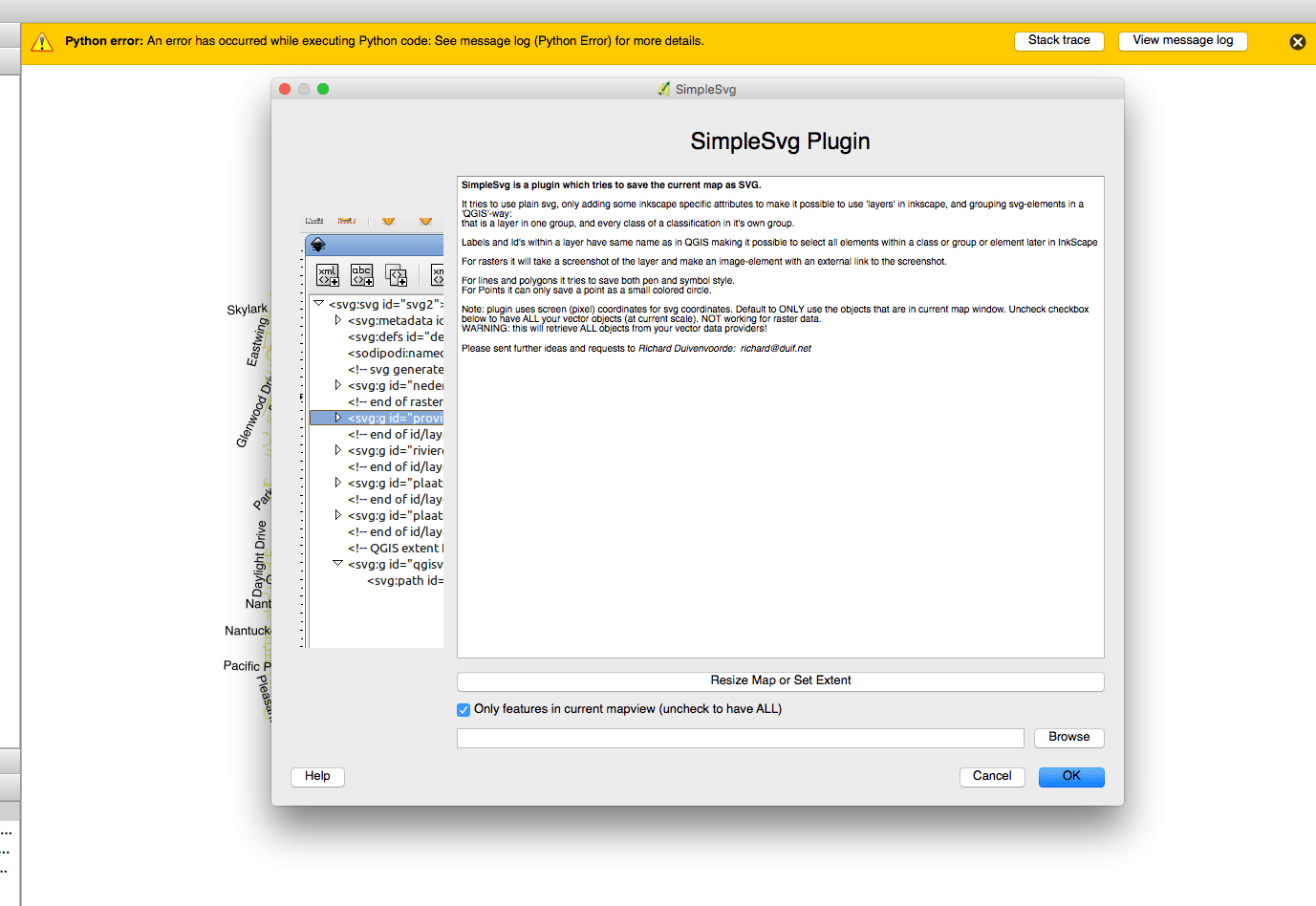1316x906 pixels.
Task: Cancel the SimpleSvg dialog
Action: (992, 777)
